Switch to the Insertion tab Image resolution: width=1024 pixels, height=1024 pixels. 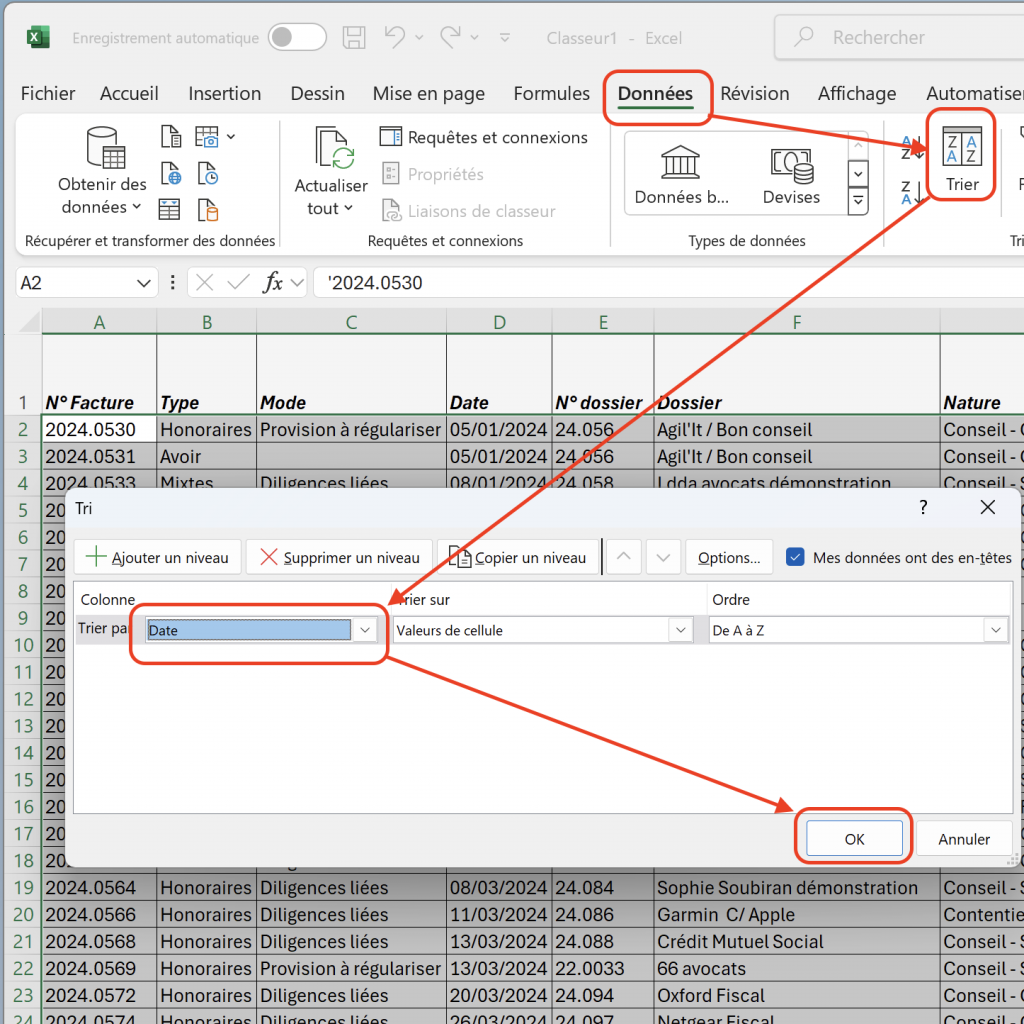click(x=224, y=94)
